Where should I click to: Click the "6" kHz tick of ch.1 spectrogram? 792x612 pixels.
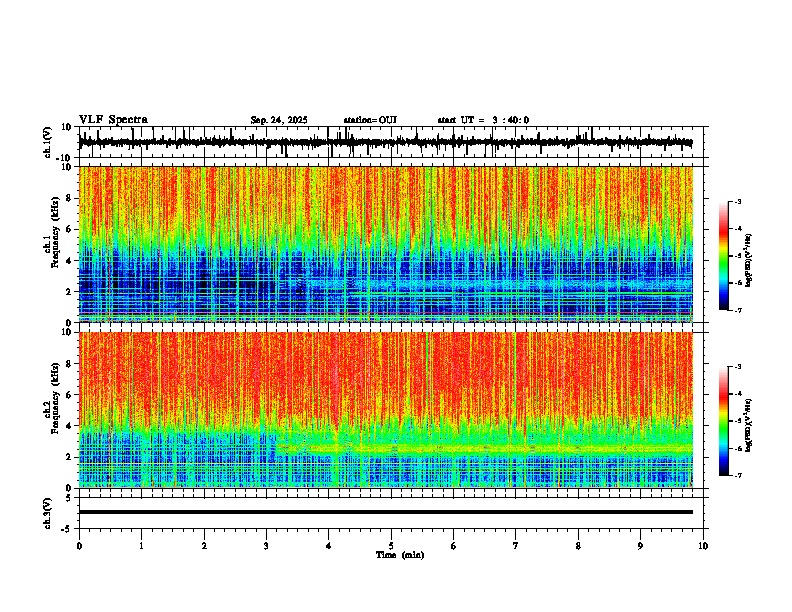[x=70, y=229]
